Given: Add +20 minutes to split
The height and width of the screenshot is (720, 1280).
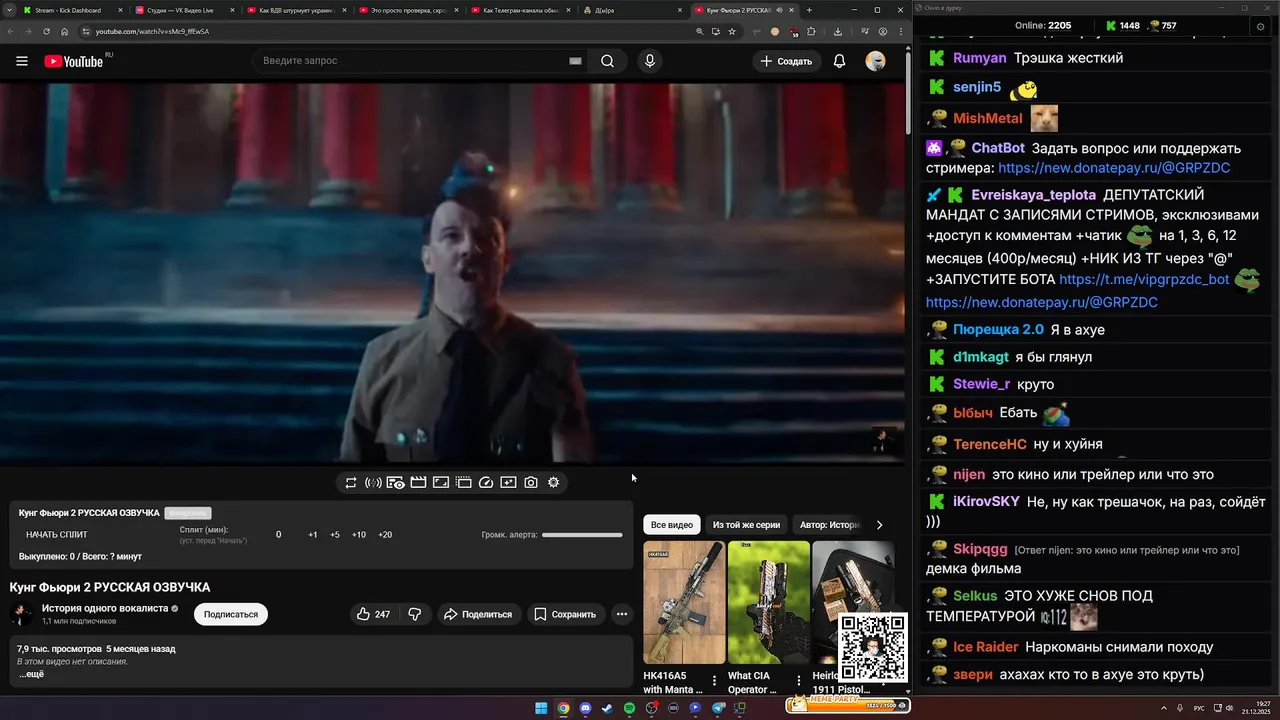Looking at the screenshot, I should pyautogui.click(x=385, y=535).
